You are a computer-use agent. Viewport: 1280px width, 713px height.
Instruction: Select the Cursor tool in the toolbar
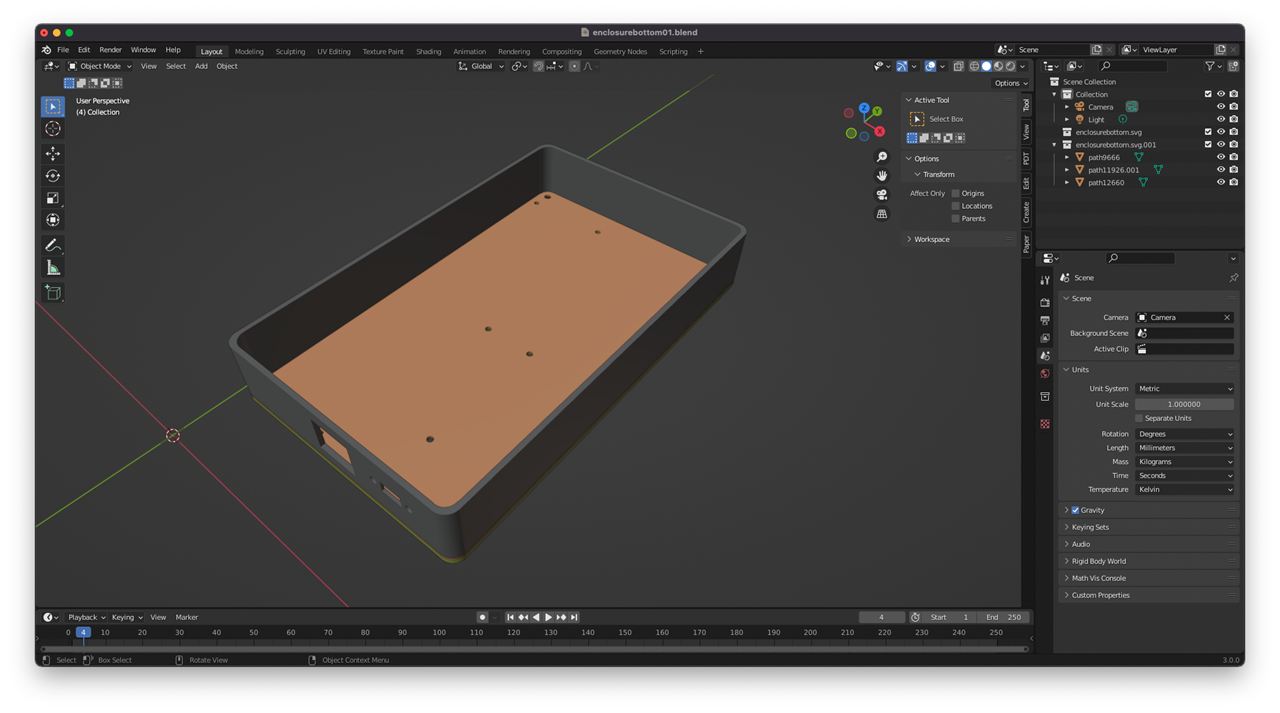click(x=53, y=129)
